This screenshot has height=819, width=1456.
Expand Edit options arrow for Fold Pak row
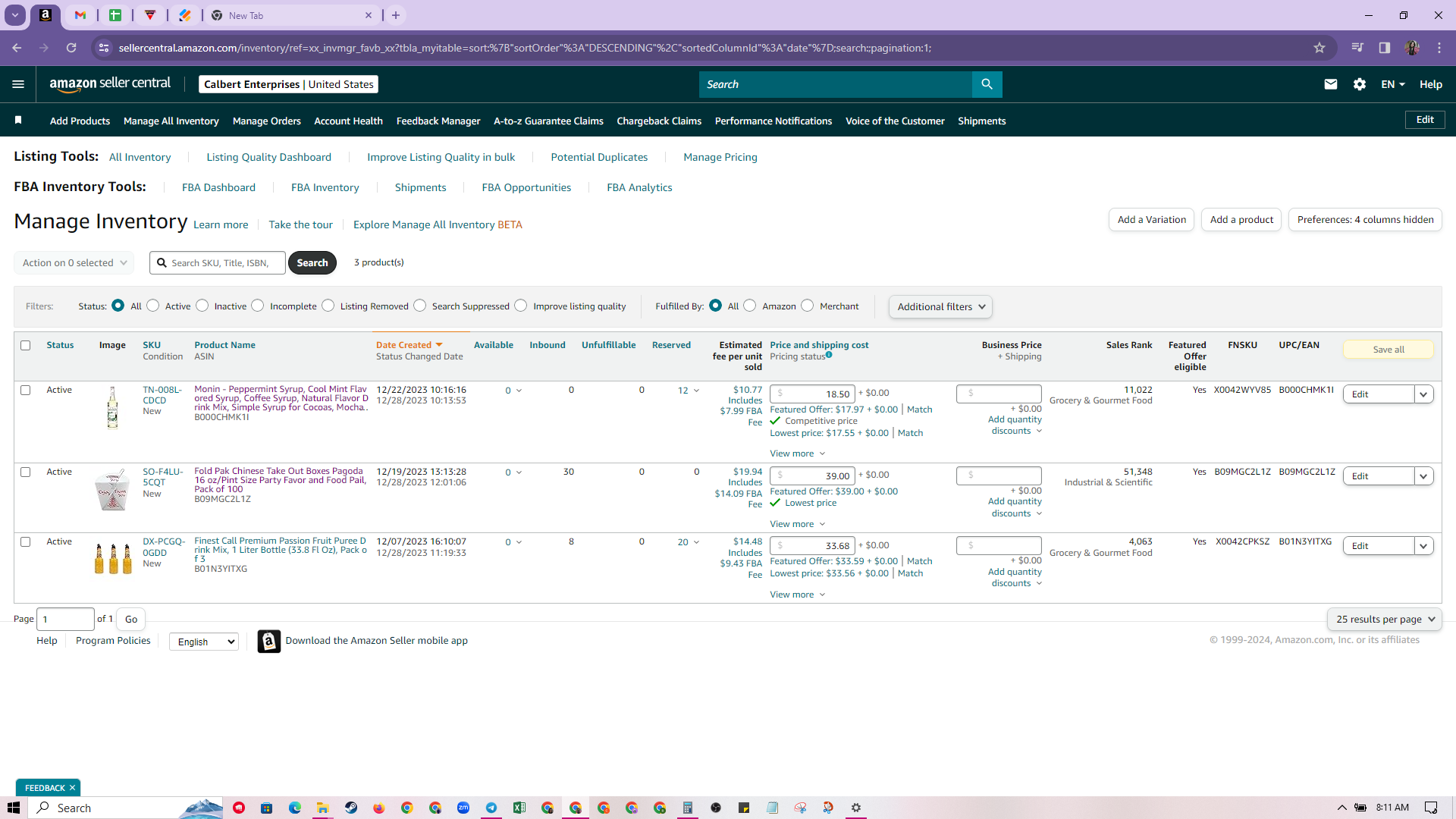pyautogui.click(x=1423, y=476)
